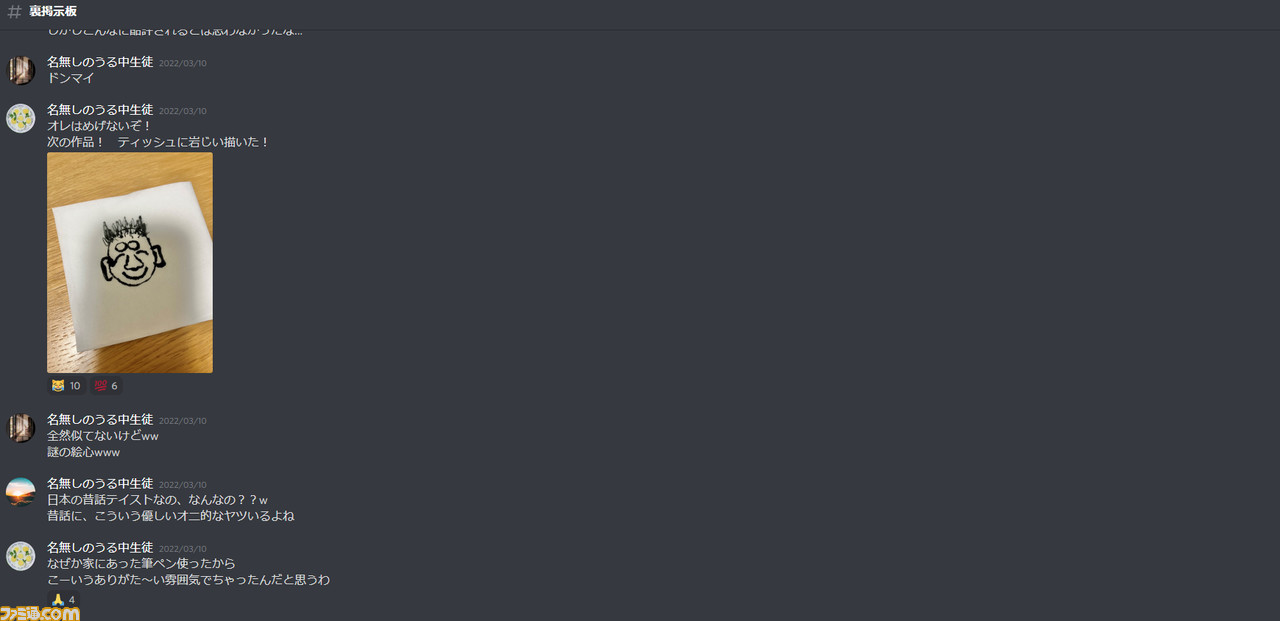Open the tissue drawing image attachment

coord(130,263)
